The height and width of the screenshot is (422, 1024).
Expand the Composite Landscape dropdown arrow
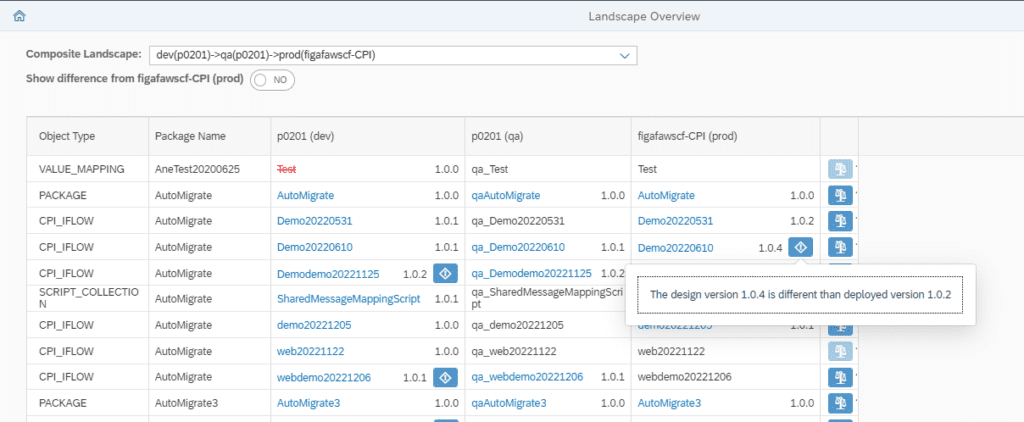pos(624,56)
